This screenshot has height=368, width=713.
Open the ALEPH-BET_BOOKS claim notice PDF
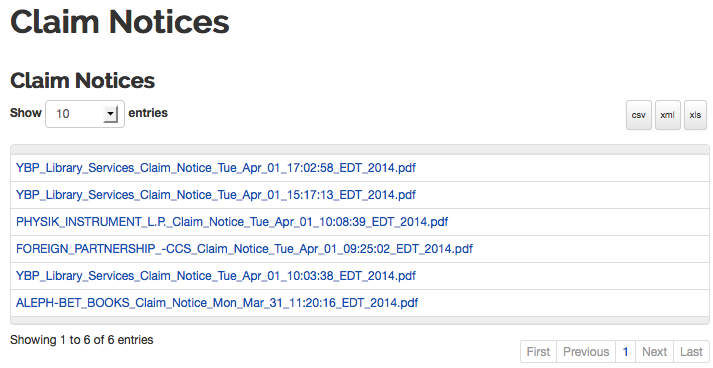(x=217, y=303)
